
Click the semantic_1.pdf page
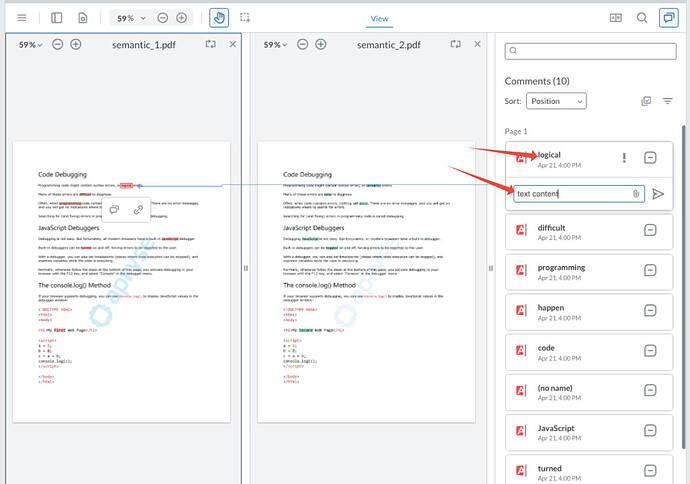point(121,282)
